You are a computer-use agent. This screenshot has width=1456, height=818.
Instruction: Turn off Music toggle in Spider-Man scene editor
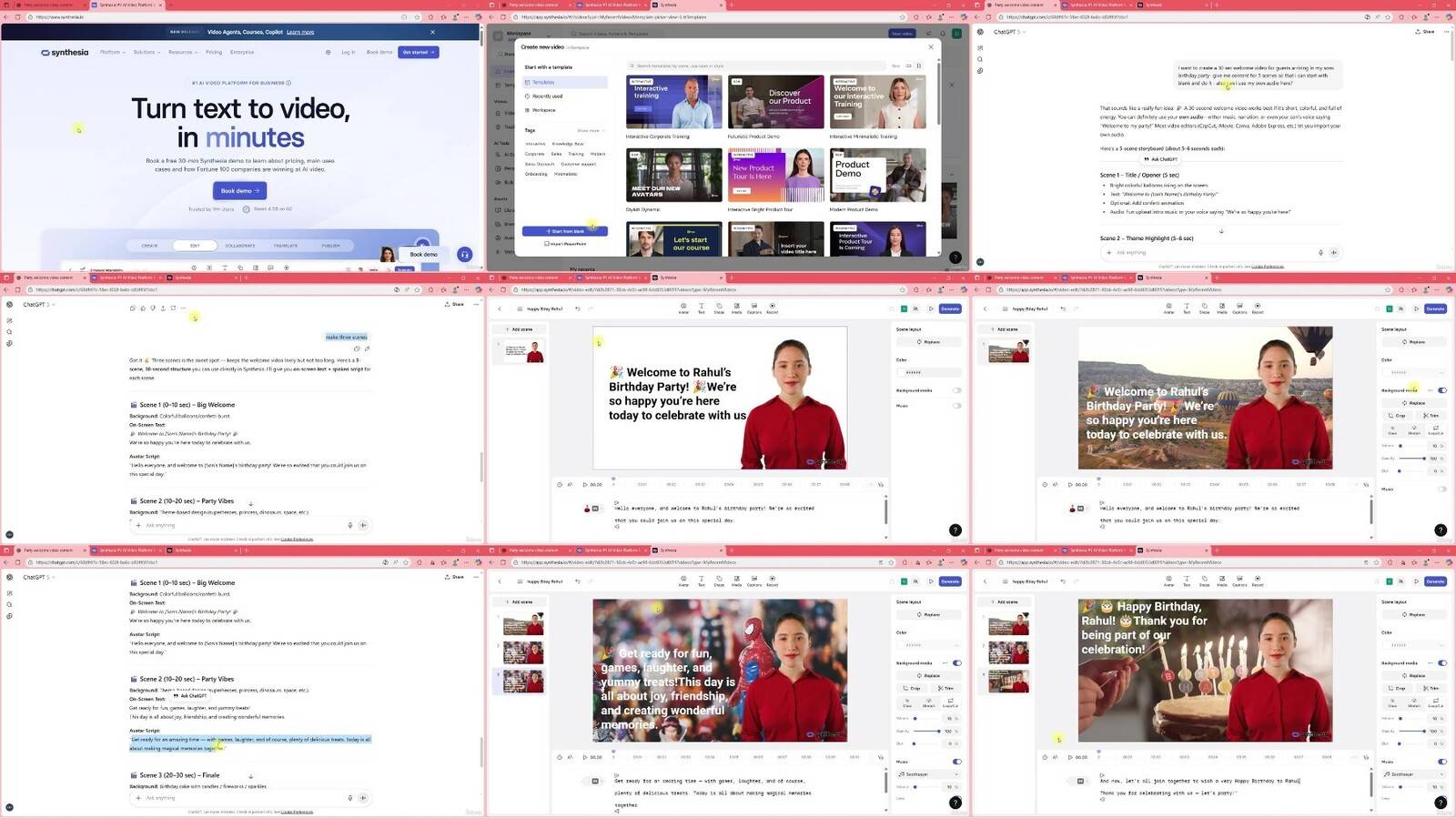(x=956, y=762)
